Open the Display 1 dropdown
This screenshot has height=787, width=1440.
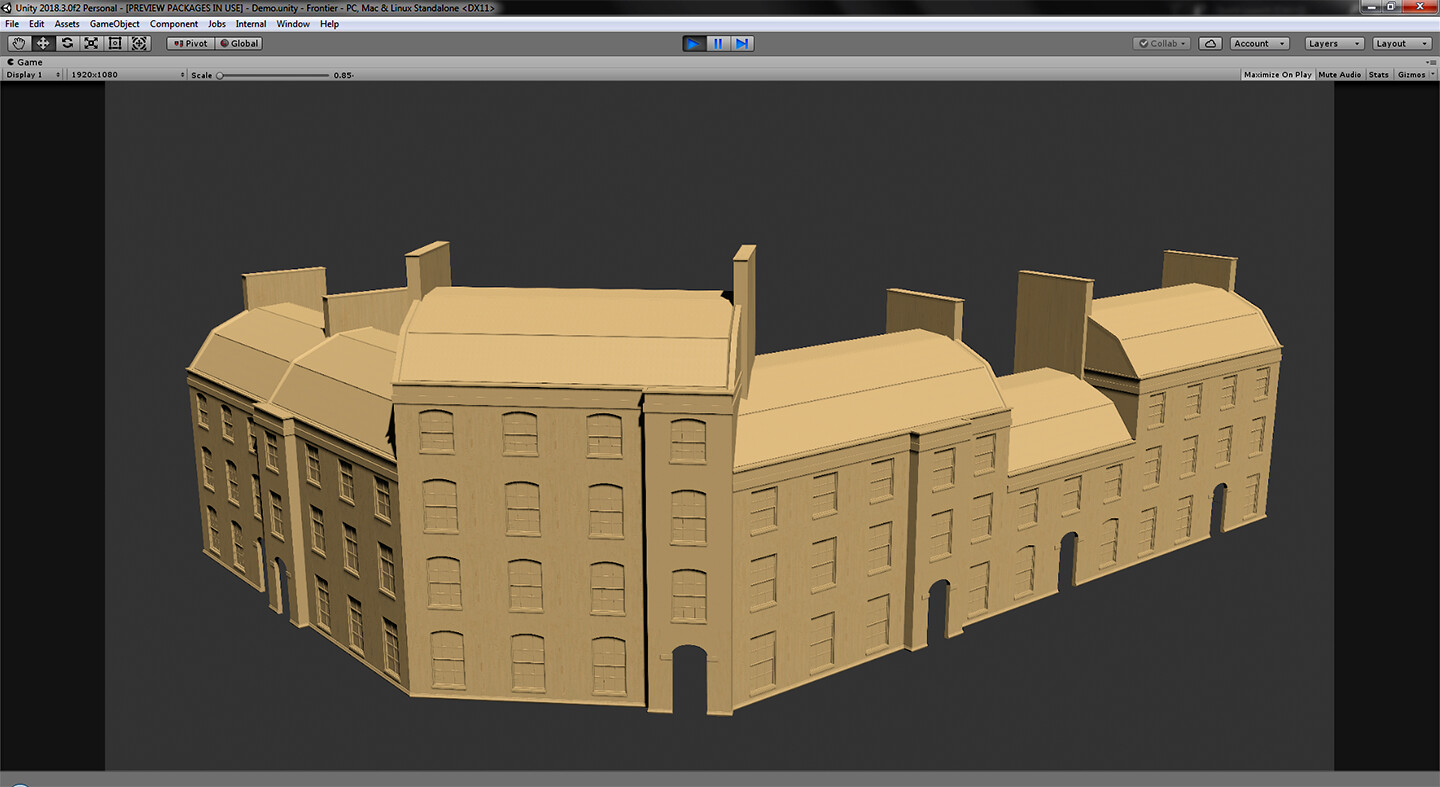(30, 74)
